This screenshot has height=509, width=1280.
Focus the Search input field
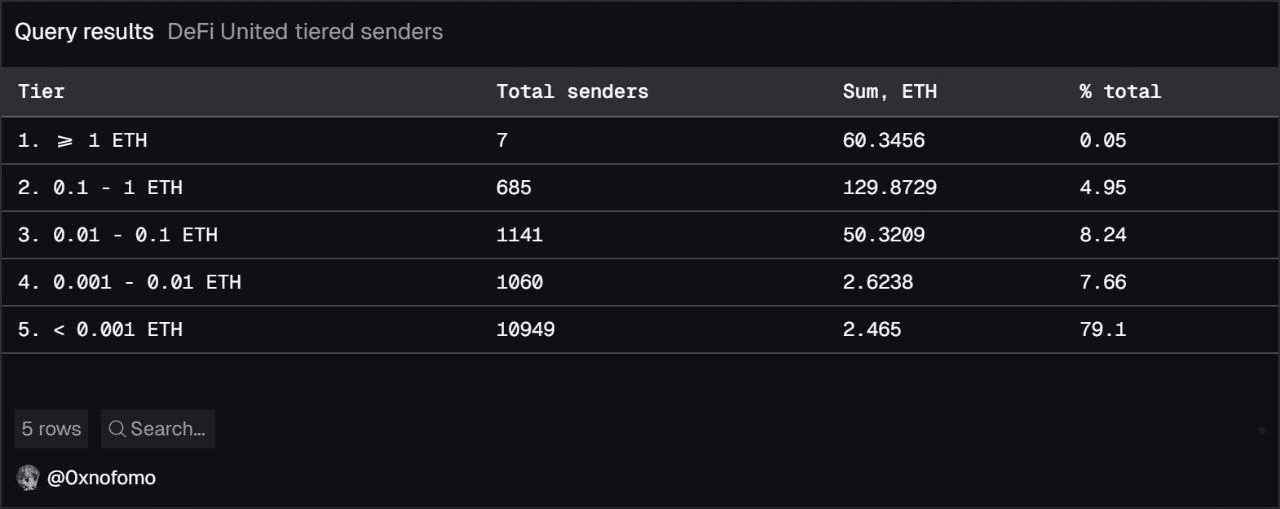point(167,429)
